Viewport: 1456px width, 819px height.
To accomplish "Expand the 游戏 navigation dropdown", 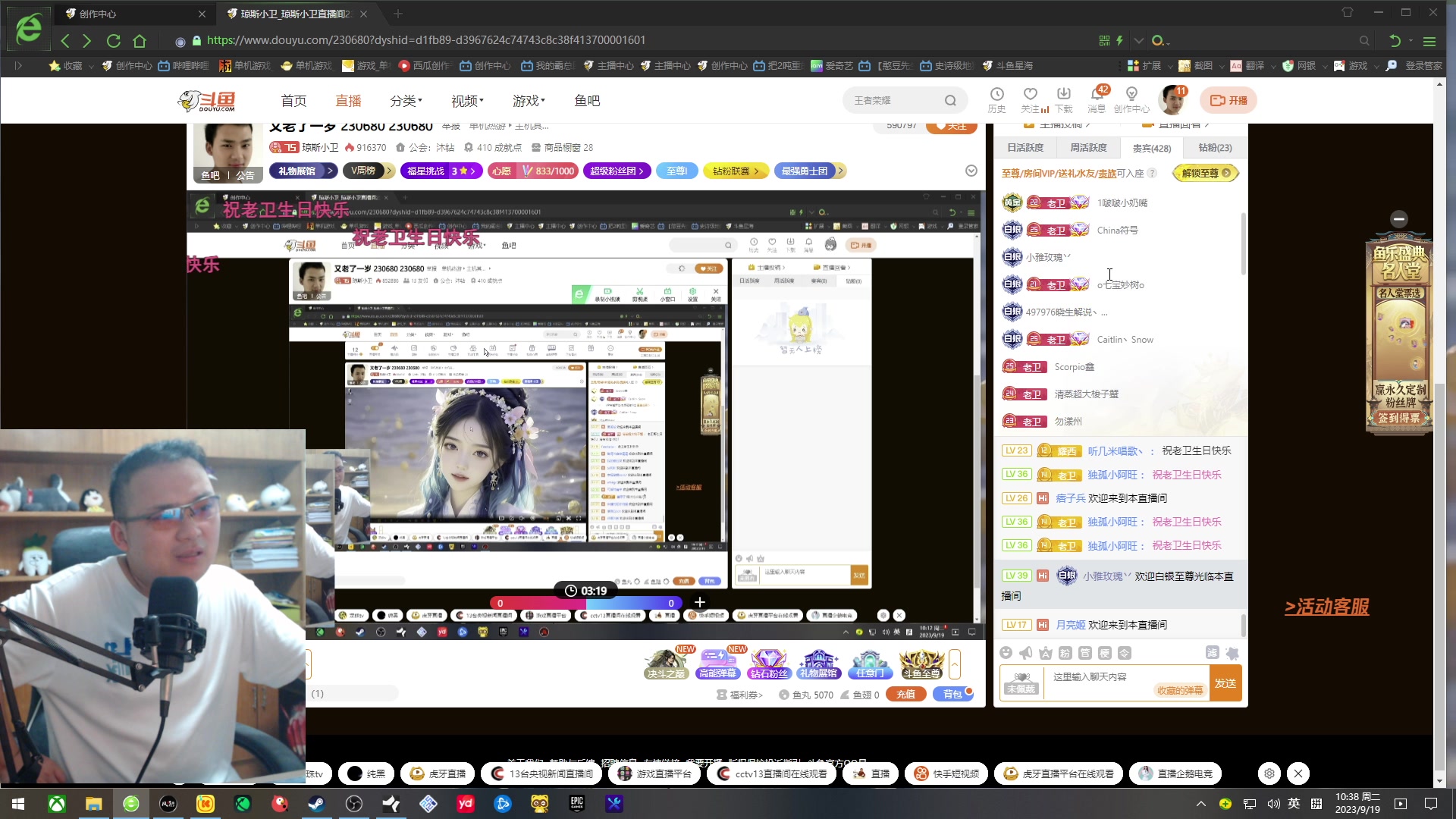I will (x=529, y=101).
